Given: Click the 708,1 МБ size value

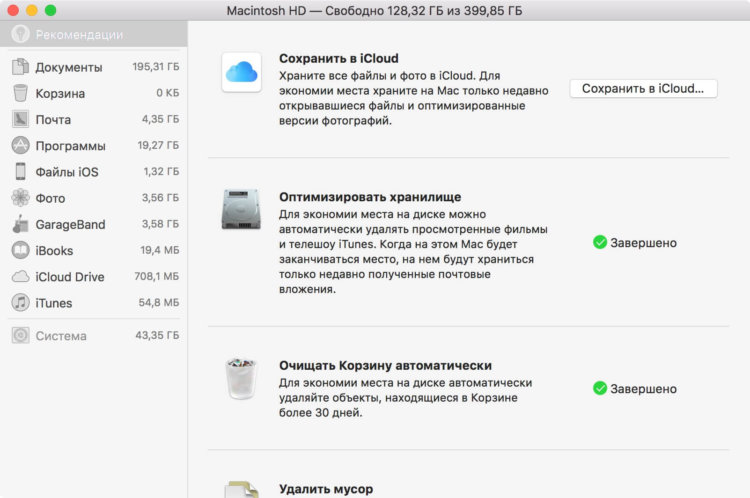Looking at the screenshot, I should pyautogui.click(x=157, y=276).
